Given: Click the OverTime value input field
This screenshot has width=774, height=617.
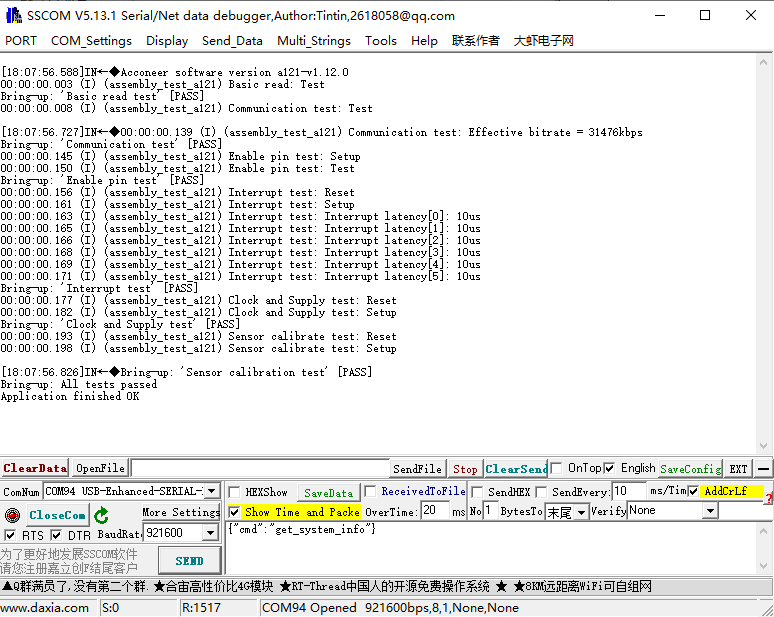Looking at the screenshot, I should click(x=434, y=511).
